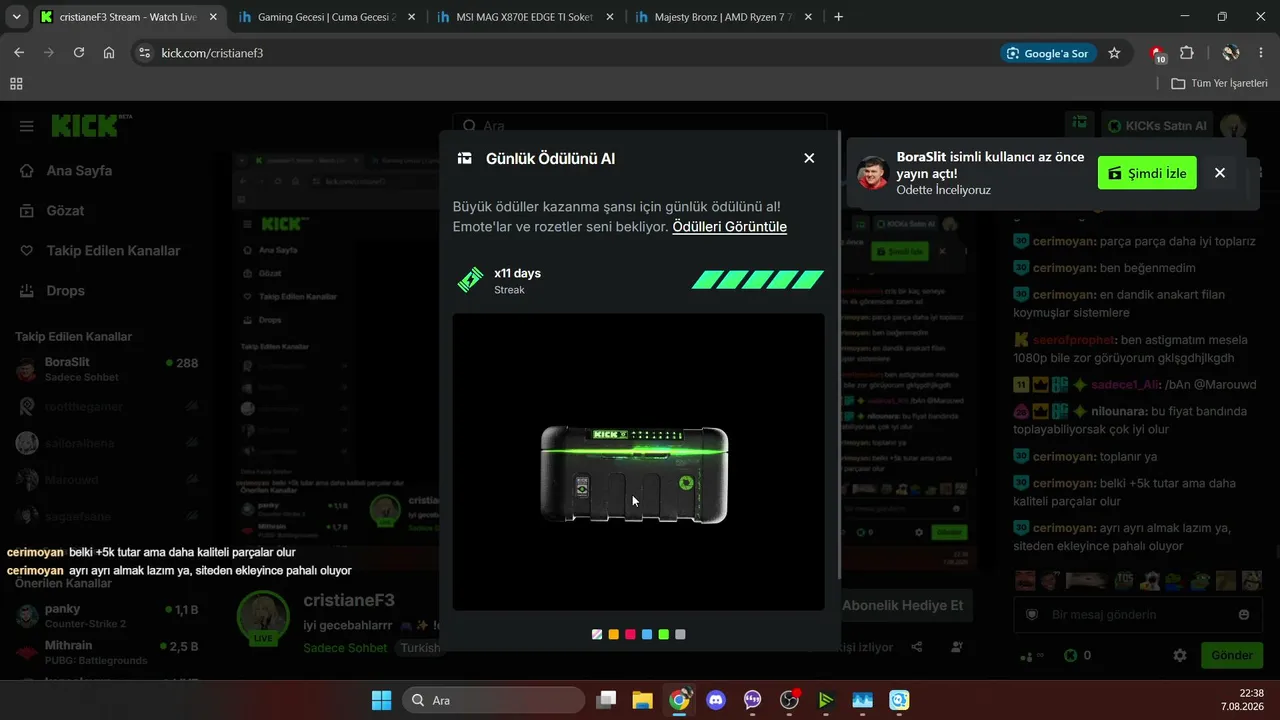1280x720 pixels.
Task: Switch to the MSI MAG X870E tab
Action: pos(527,17)
